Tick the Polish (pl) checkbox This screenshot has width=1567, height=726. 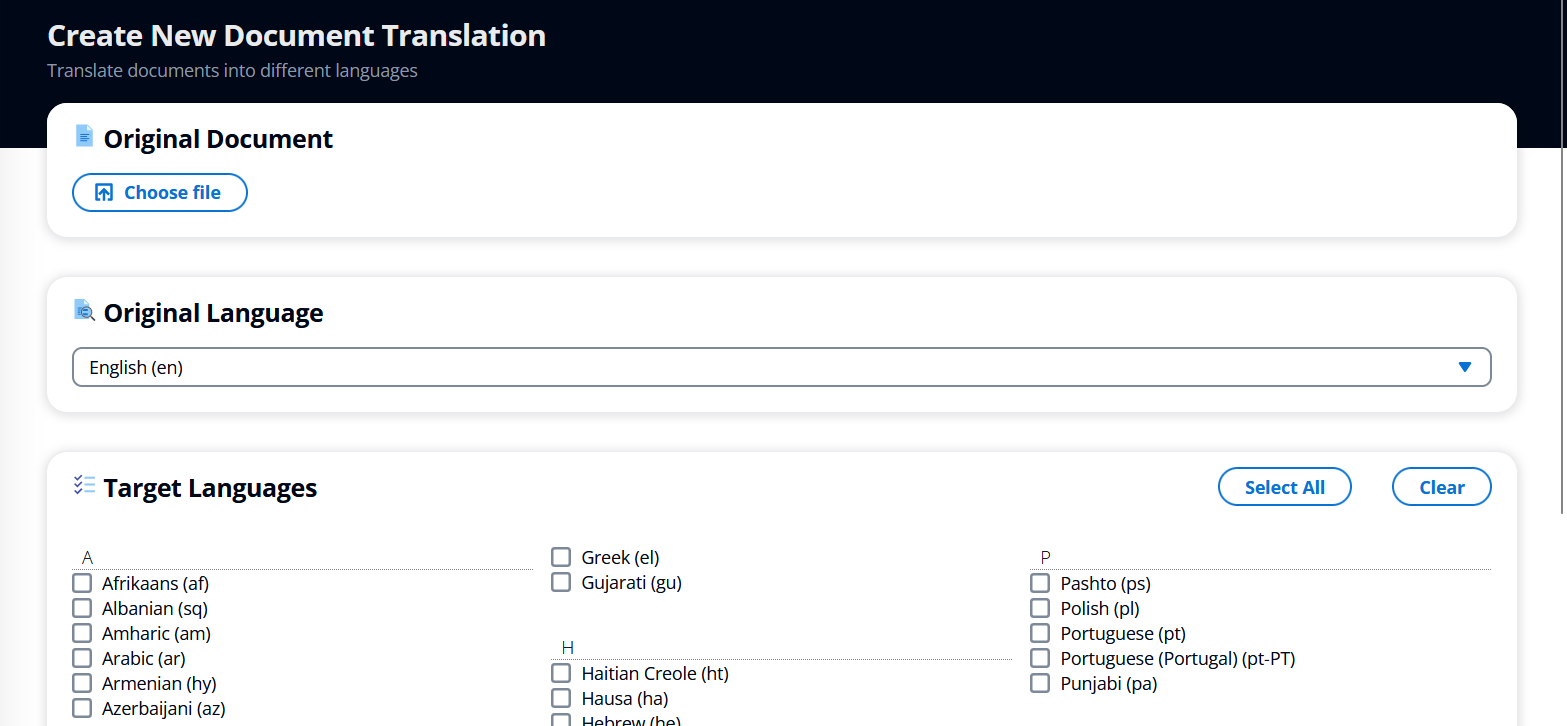[x=1040, y=608]
